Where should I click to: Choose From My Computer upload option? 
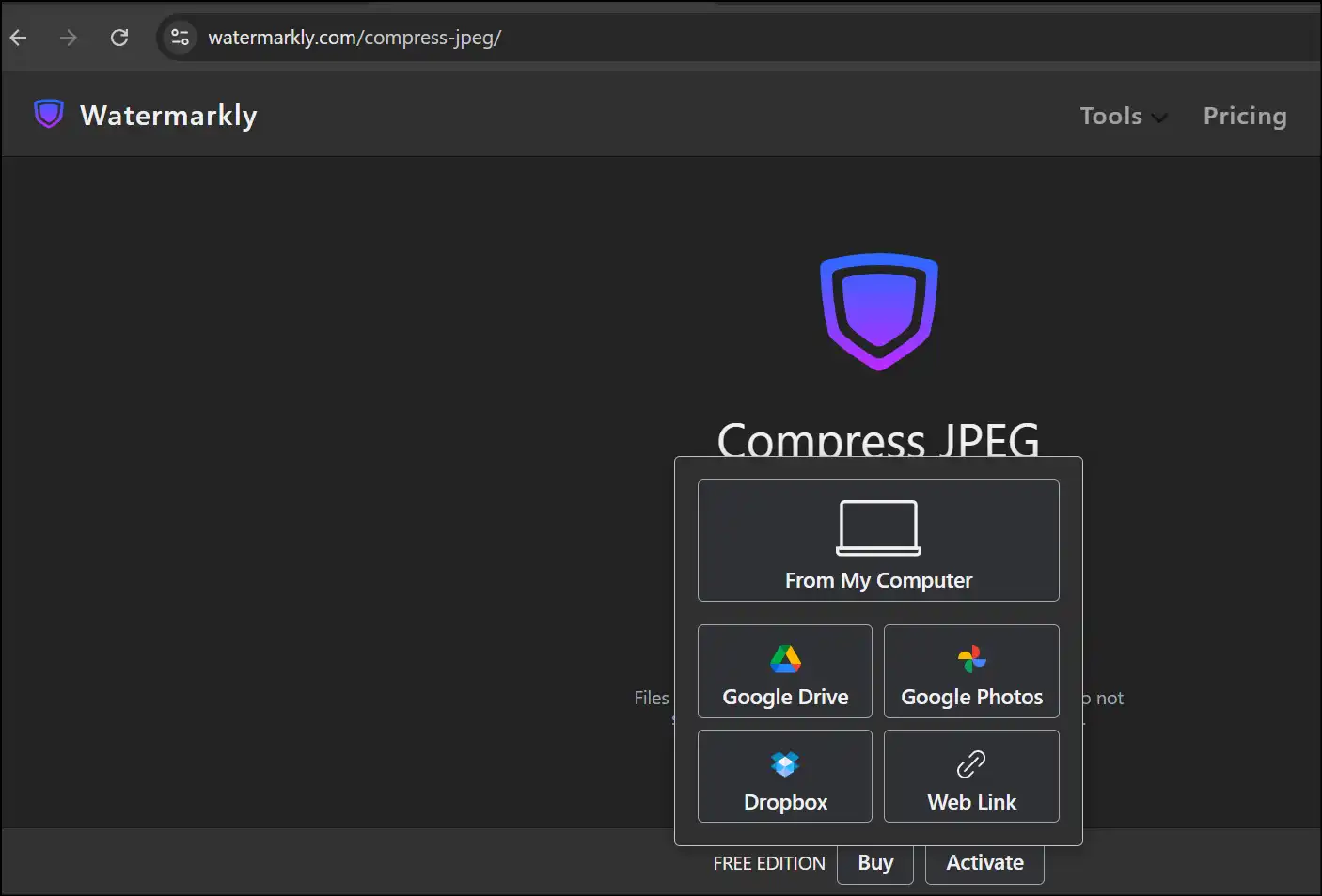878,541
